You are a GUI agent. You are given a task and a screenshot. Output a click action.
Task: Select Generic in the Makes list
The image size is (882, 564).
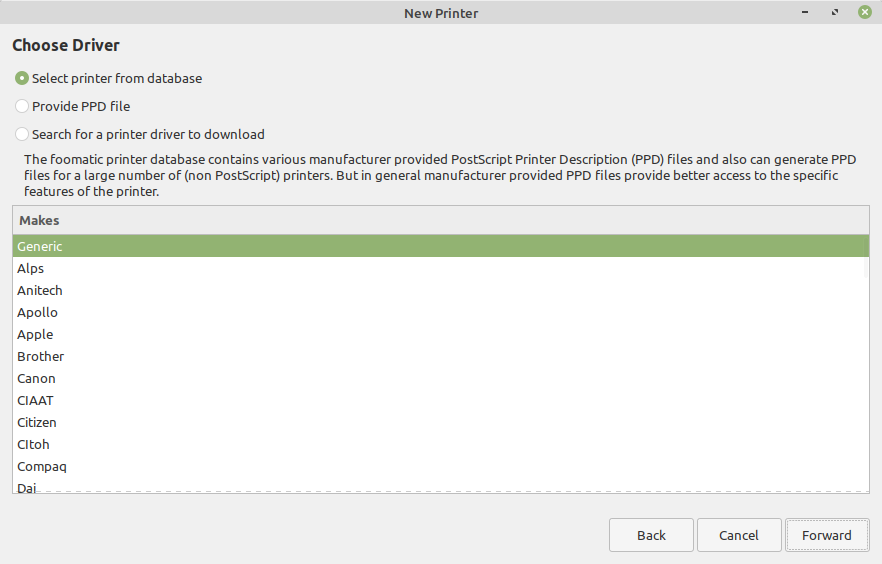pos(441,246)
